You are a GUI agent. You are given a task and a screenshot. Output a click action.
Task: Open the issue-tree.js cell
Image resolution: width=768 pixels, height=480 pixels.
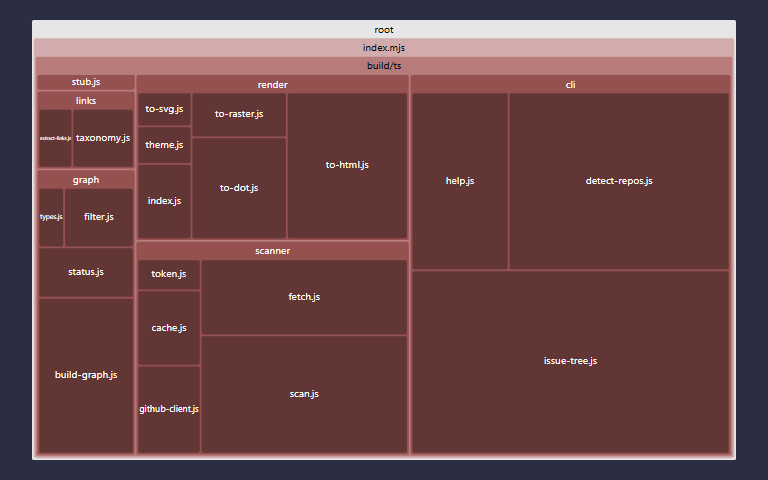tap(570, 361)
